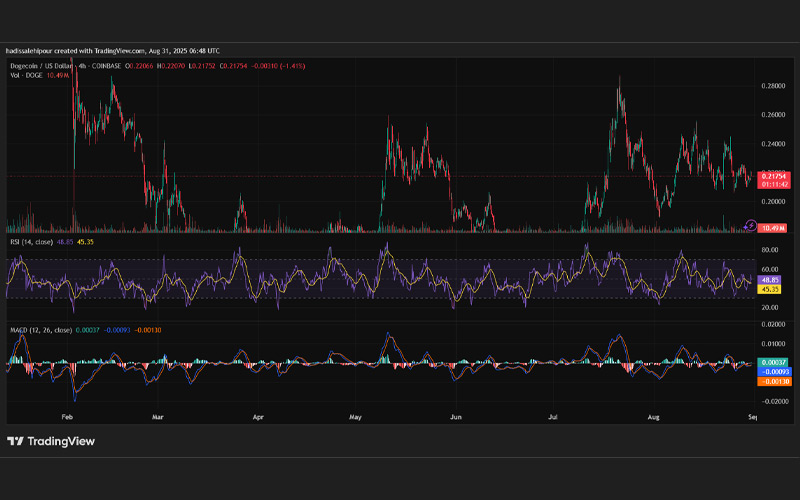Click the blue MACD value −0.00093 in legend
Viewport: 800px width, 500px height.
(117, 330)
